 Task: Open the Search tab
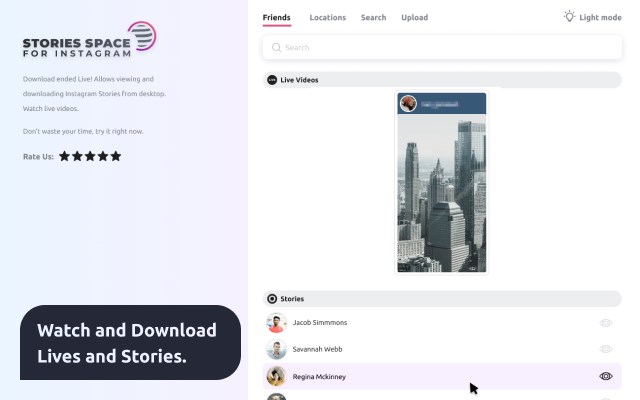(x=373, y=18)
